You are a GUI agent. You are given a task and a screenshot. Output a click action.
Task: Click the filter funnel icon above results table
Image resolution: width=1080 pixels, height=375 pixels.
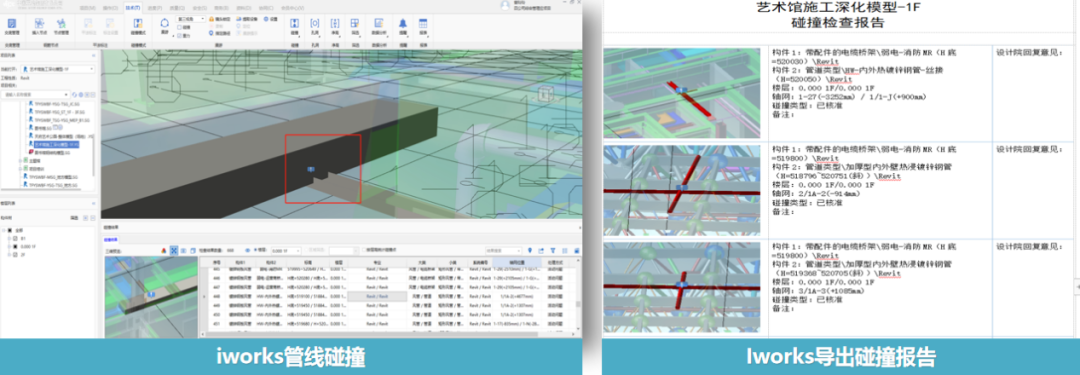coord(553,250)
